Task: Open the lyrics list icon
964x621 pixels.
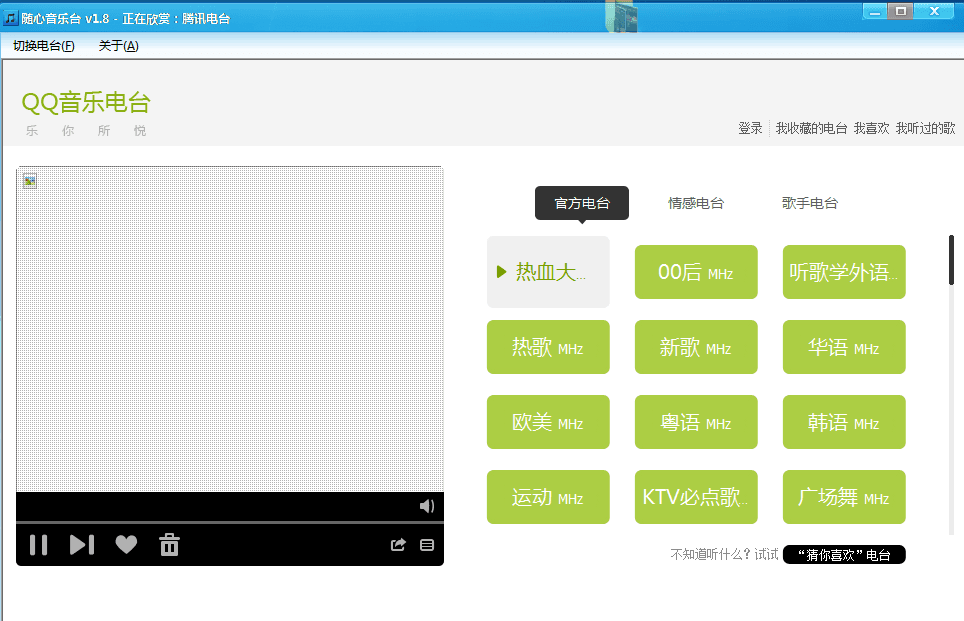Action: pos(427,545)
